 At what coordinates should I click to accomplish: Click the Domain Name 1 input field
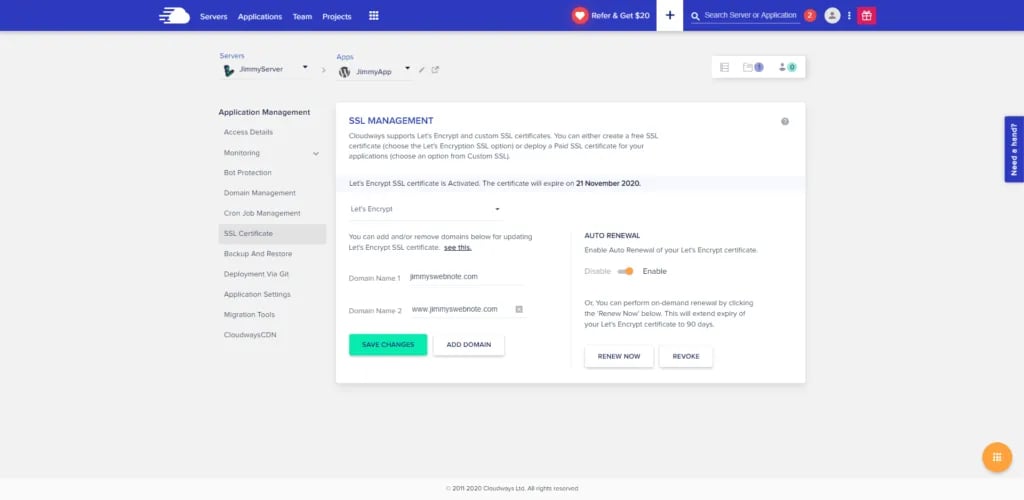point(466,277)
